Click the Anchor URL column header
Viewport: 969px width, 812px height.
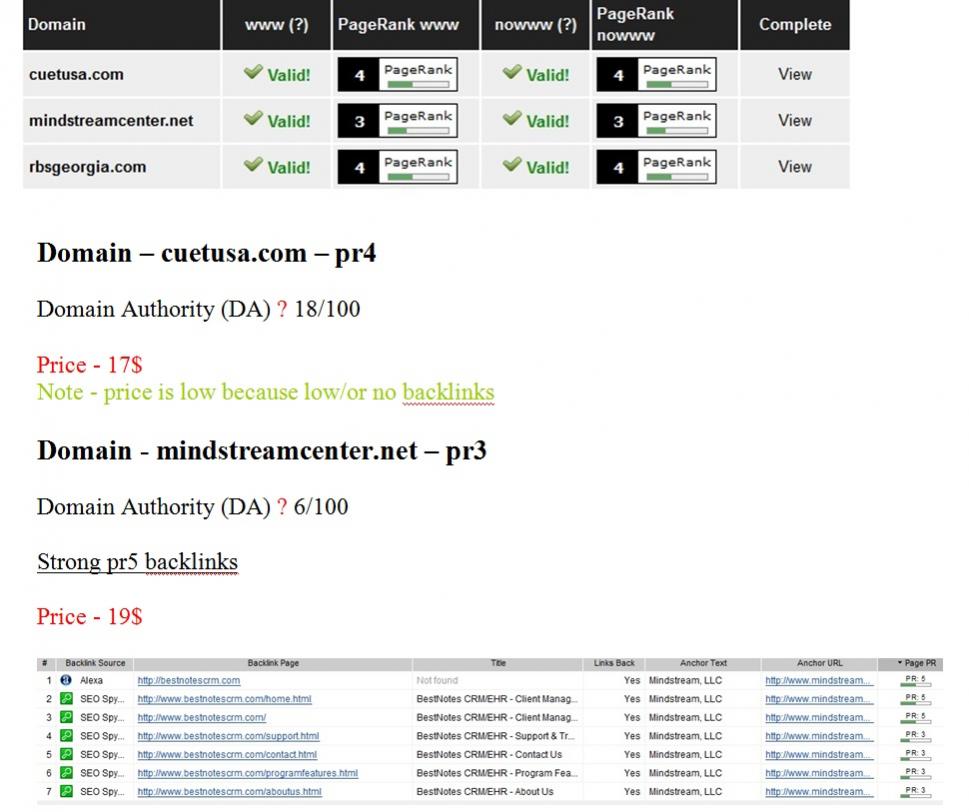click(x=819, y=663)
